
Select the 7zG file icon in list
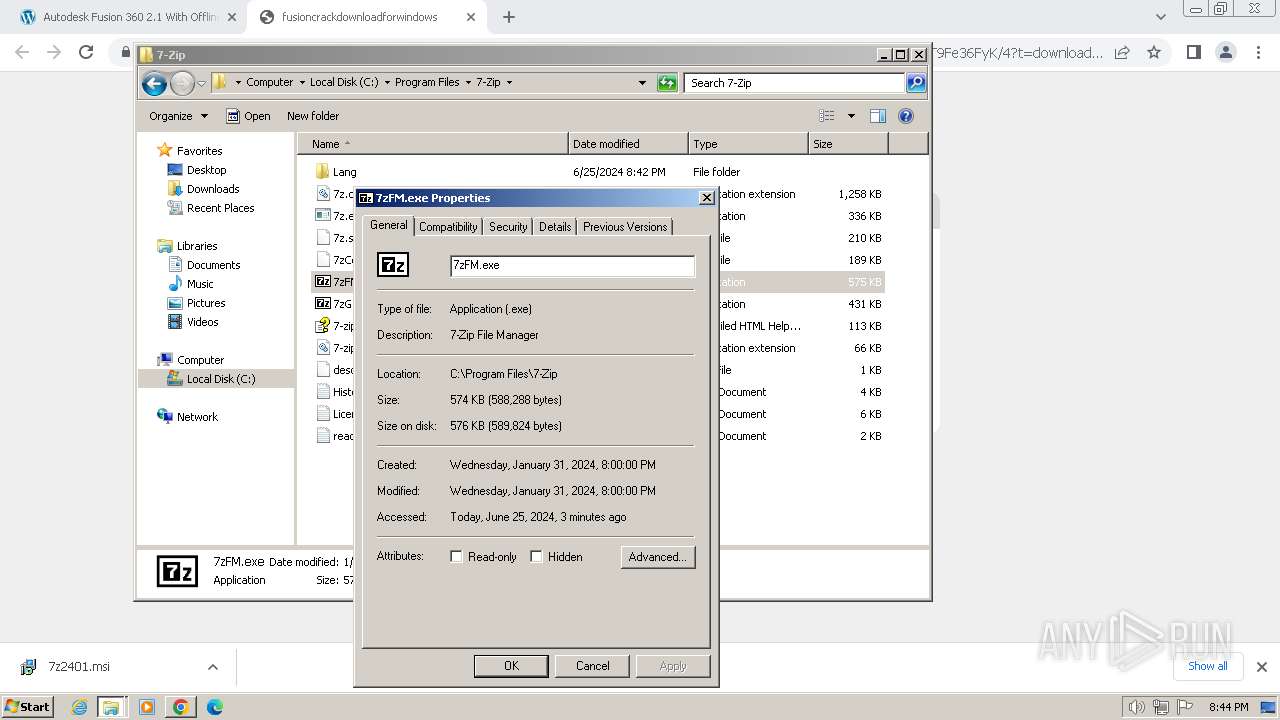pyautogui.click(x=322, y=304)
